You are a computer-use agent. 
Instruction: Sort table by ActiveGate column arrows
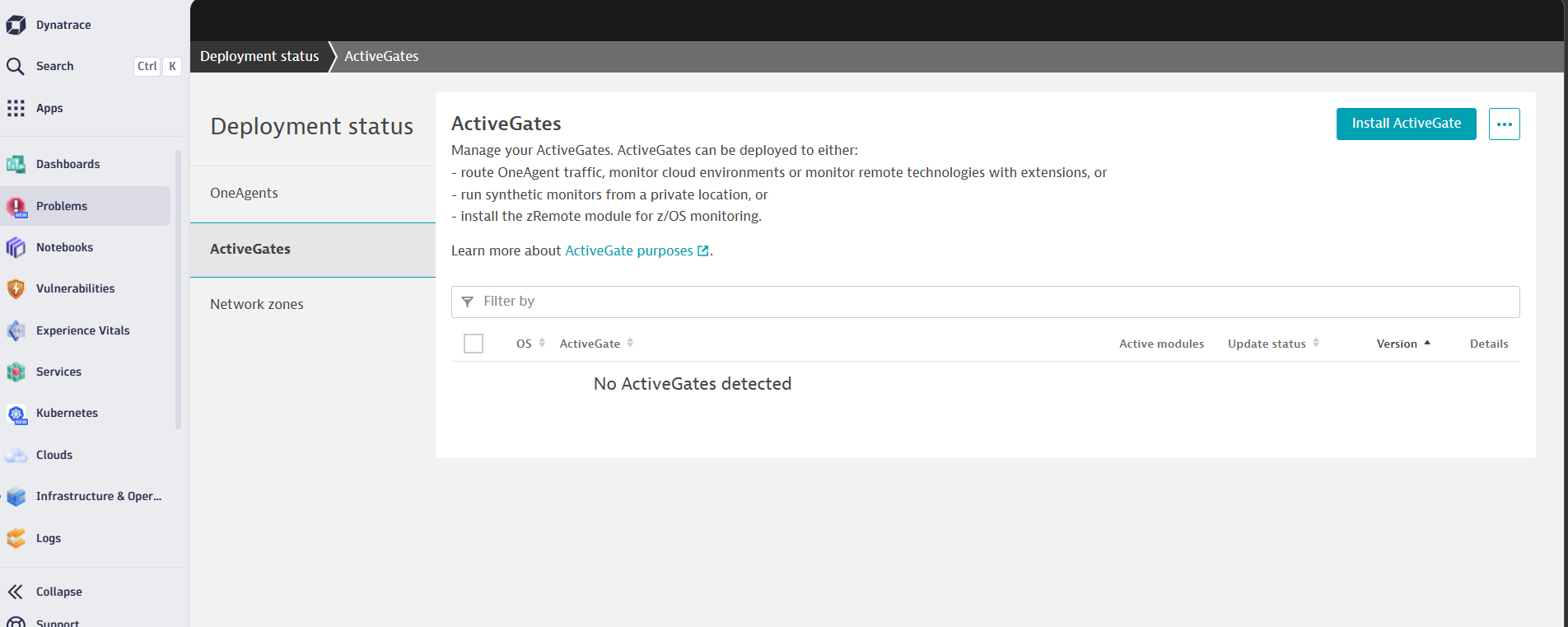coord(630,343)
